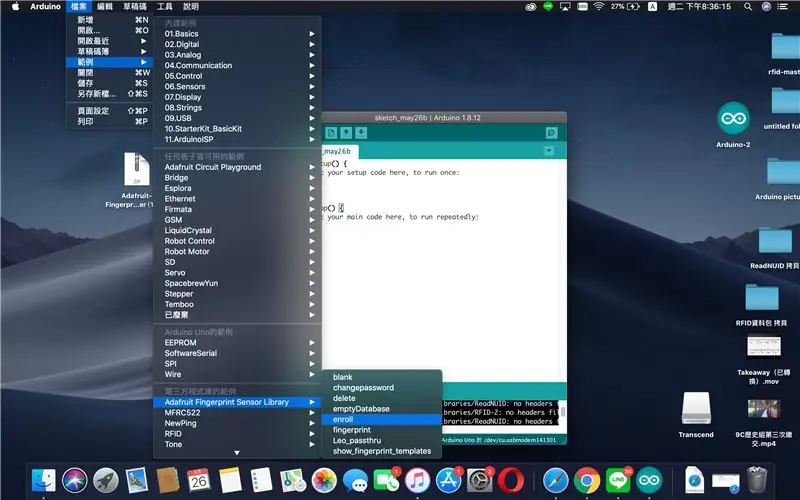This screenshot has height=500, width=800.
Task: Expand the MFRC522 examples submenu arrow
Action: point(312,413)
